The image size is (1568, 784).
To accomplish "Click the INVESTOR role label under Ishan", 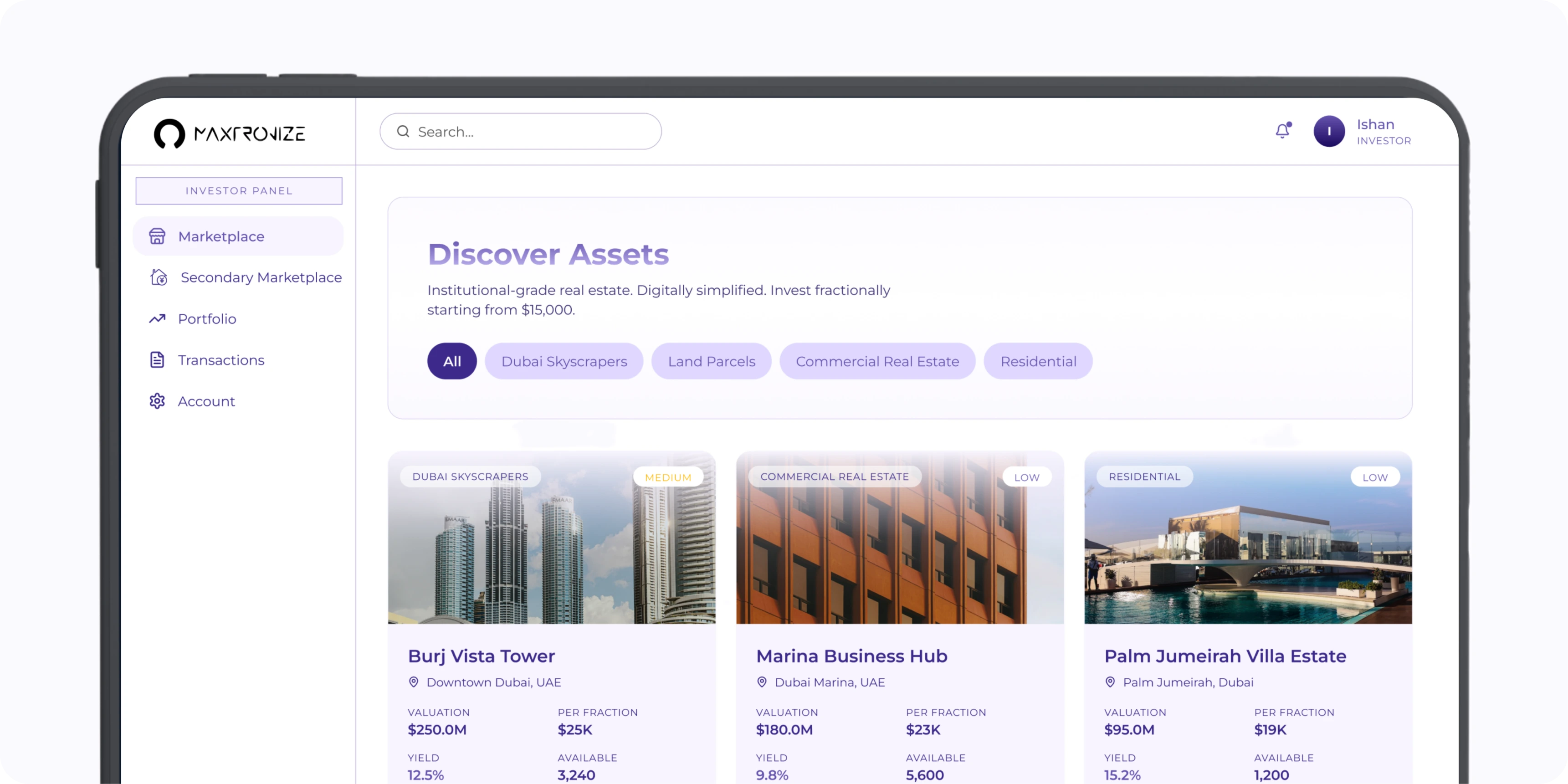I will [x=1384, y=141].
